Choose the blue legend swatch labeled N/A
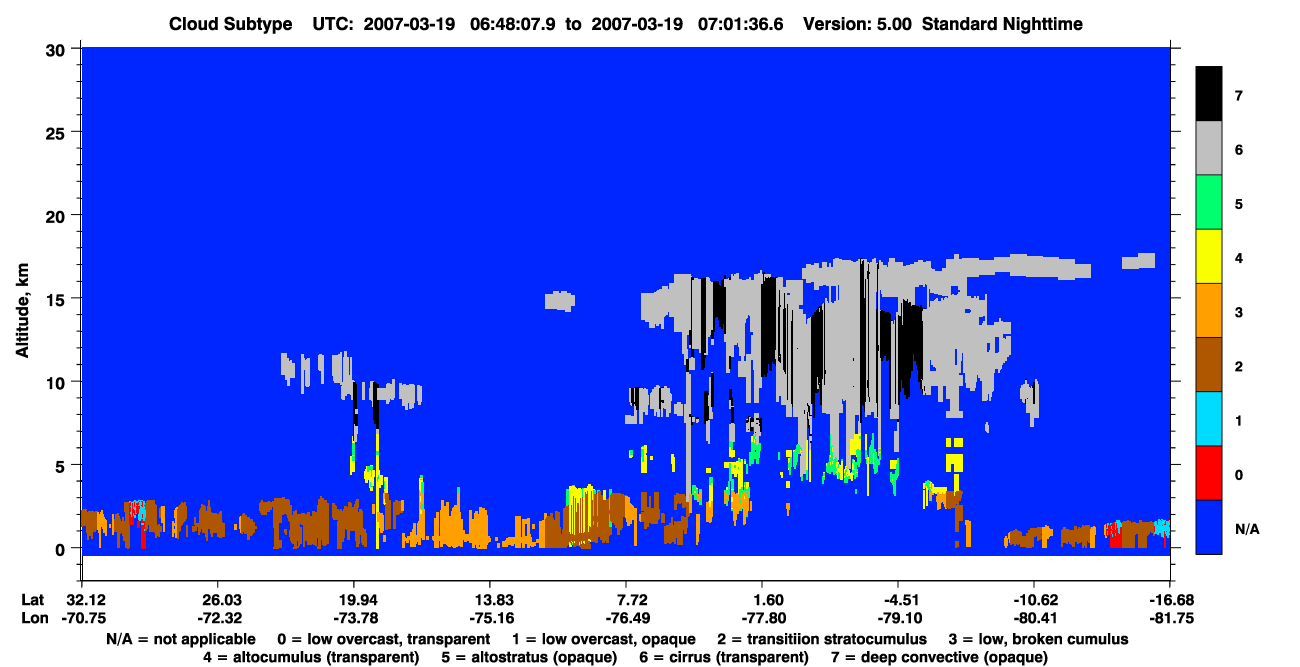Viewport: 1300px width, 667px height. click(x=1209, y=526)
